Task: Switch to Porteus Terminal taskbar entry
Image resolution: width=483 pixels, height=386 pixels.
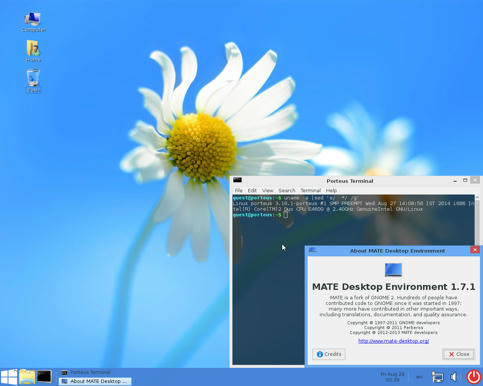Action: (x=86, y=372)
